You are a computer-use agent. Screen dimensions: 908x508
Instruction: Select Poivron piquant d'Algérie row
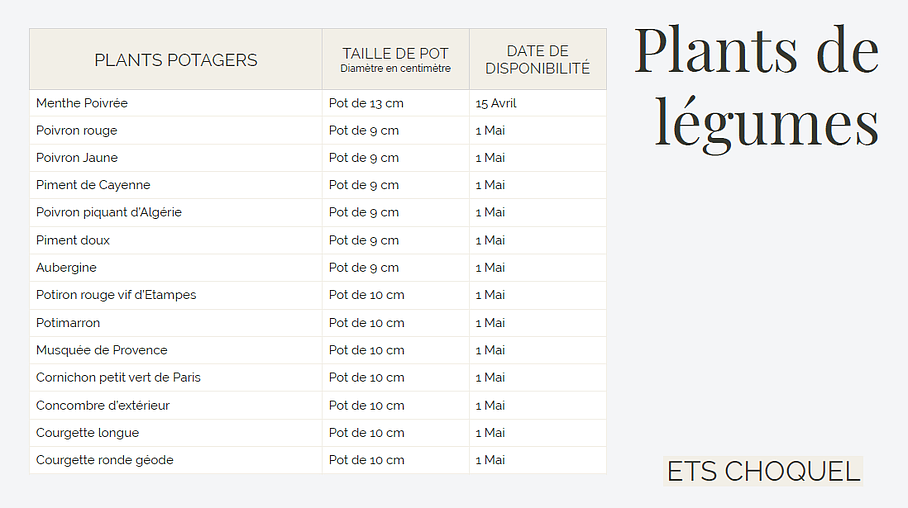click(x=109, y=212)
